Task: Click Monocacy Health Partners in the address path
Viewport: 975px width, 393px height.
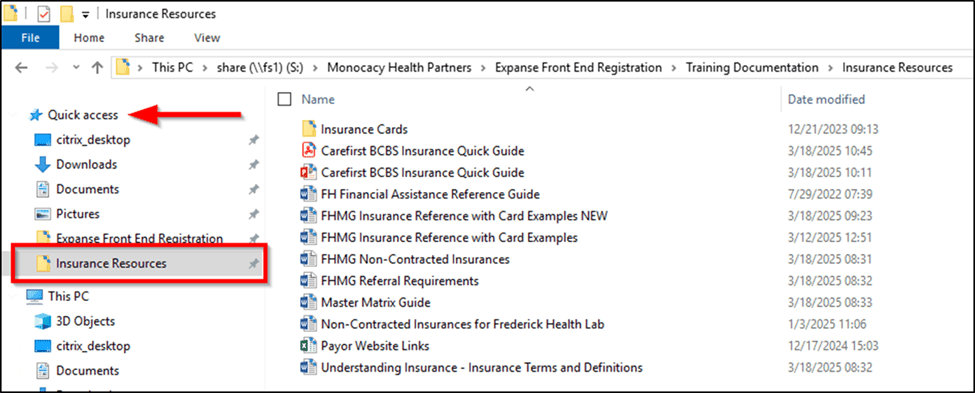Action: coord(399,68)
